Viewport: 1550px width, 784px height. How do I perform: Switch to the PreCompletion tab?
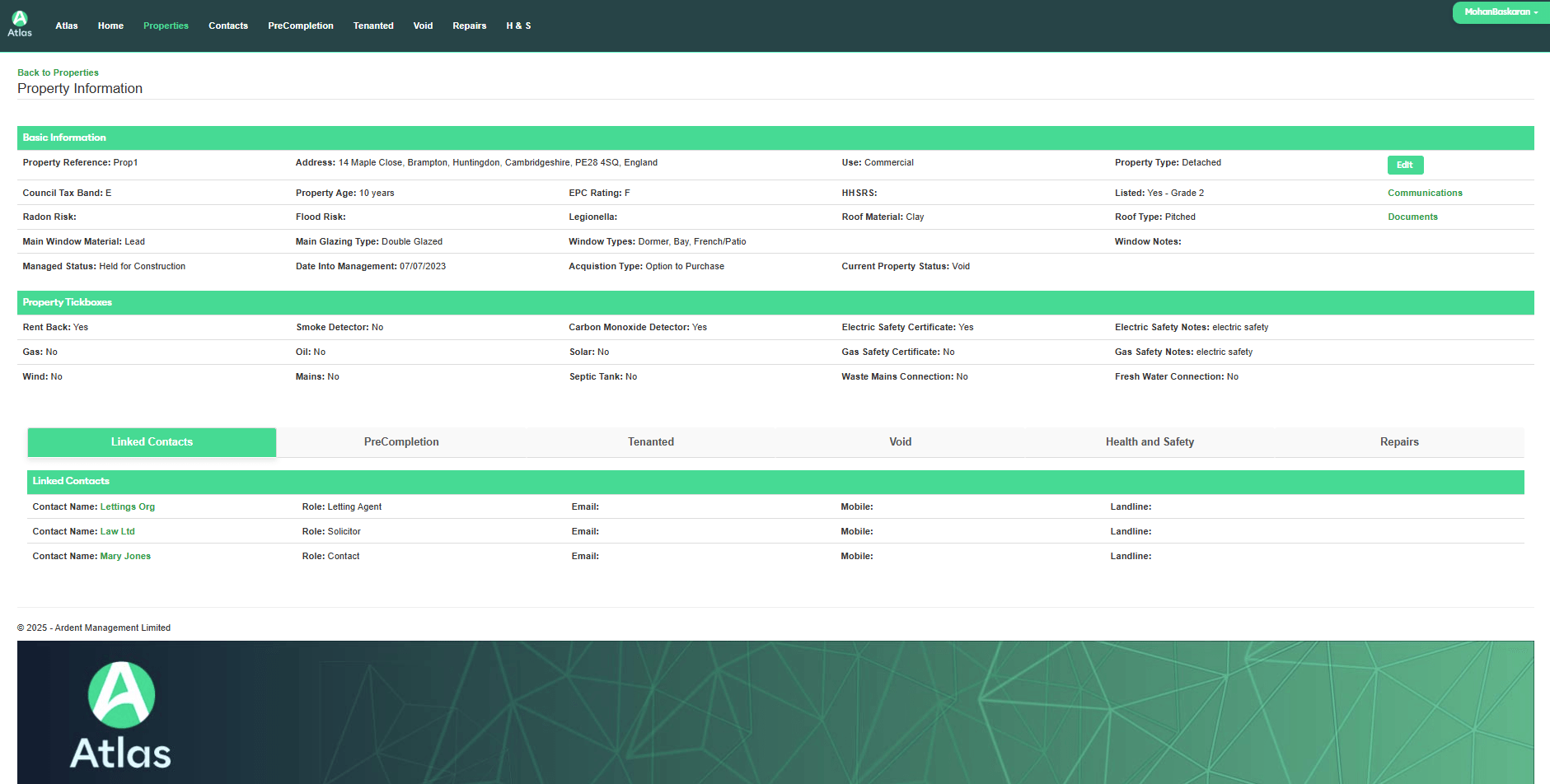coord(401,442)
